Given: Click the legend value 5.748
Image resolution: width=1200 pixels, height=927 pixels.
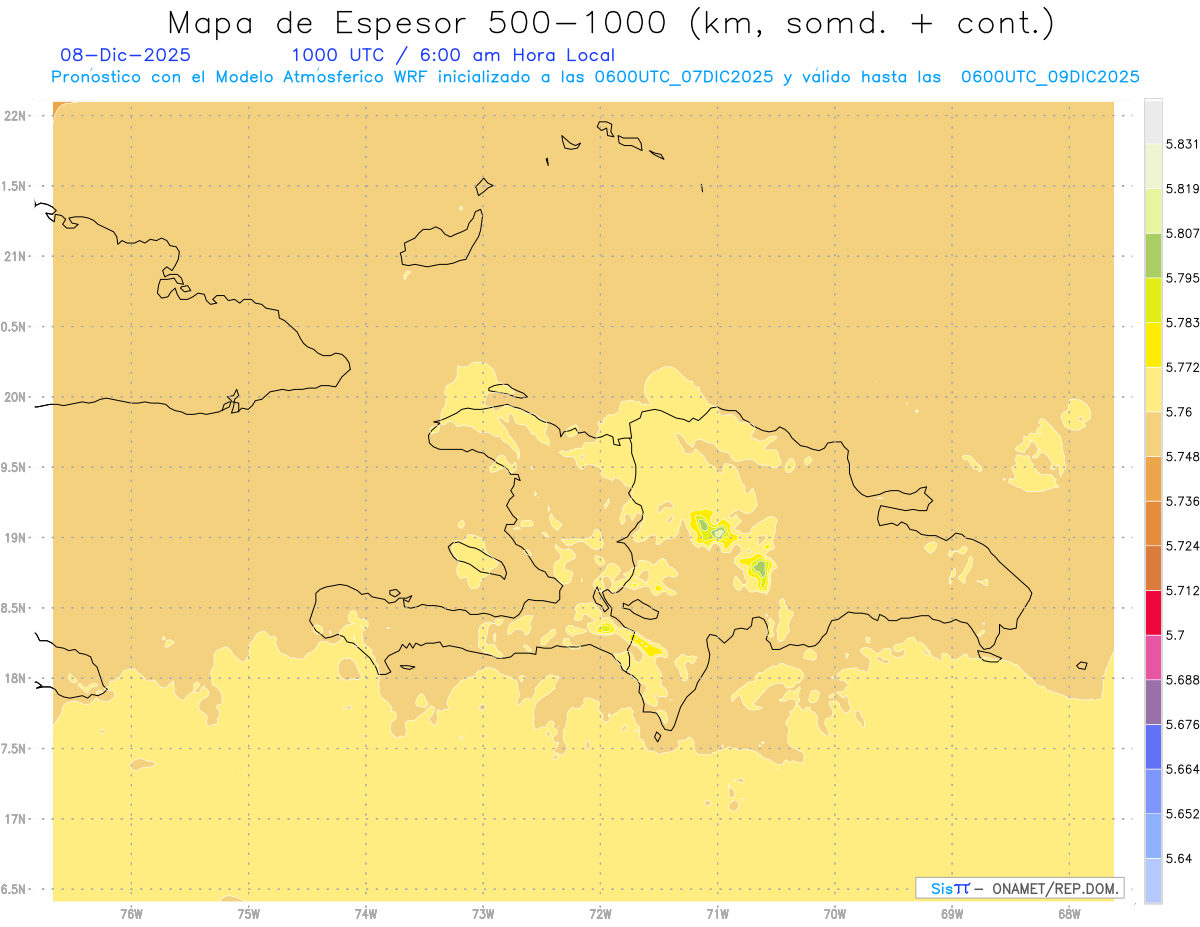Looking at the screenshot, I should pos(1183,456).
